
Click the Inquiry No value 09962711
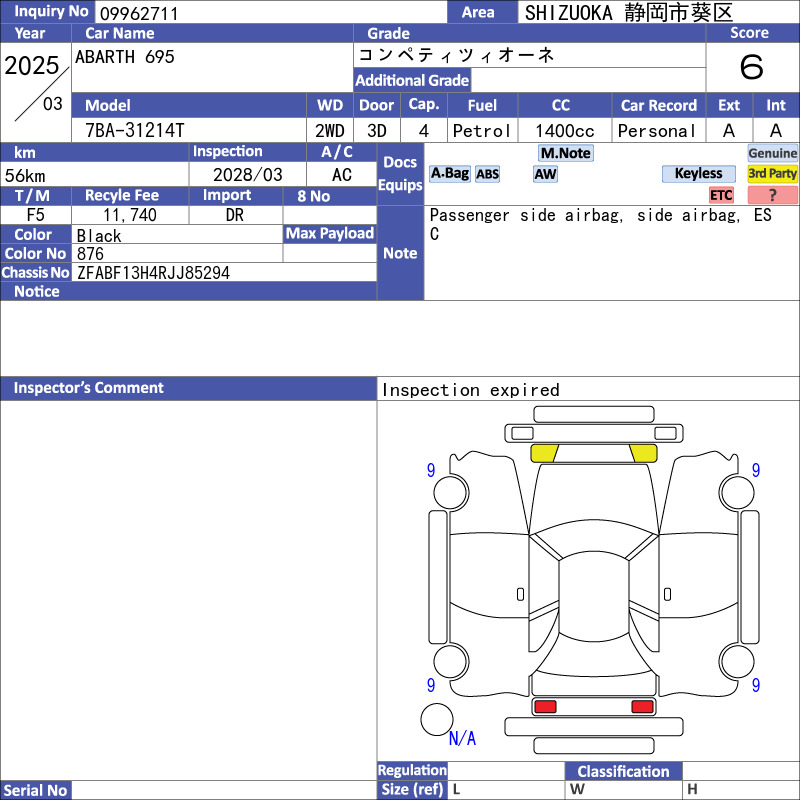[139, 13]
